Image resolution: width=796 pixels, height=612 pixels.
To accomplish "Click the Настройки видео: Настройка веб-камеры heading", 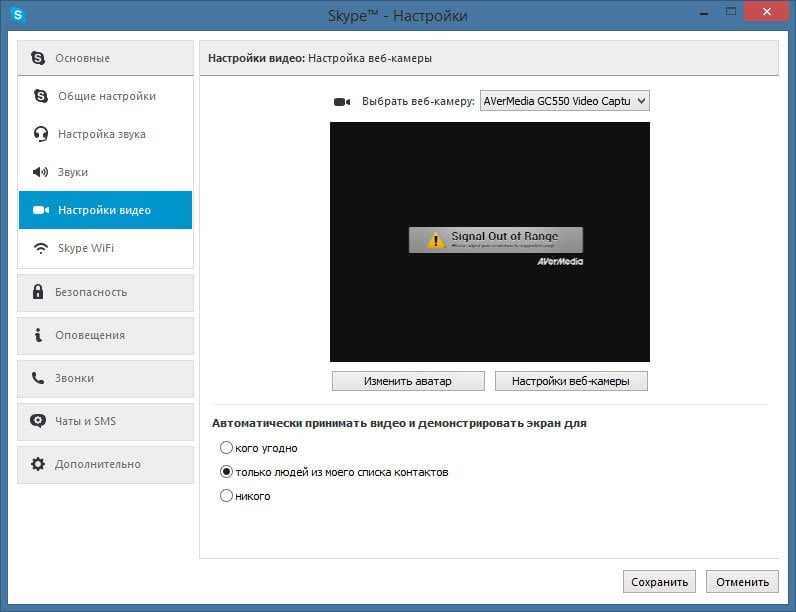I will coord(320,58).
